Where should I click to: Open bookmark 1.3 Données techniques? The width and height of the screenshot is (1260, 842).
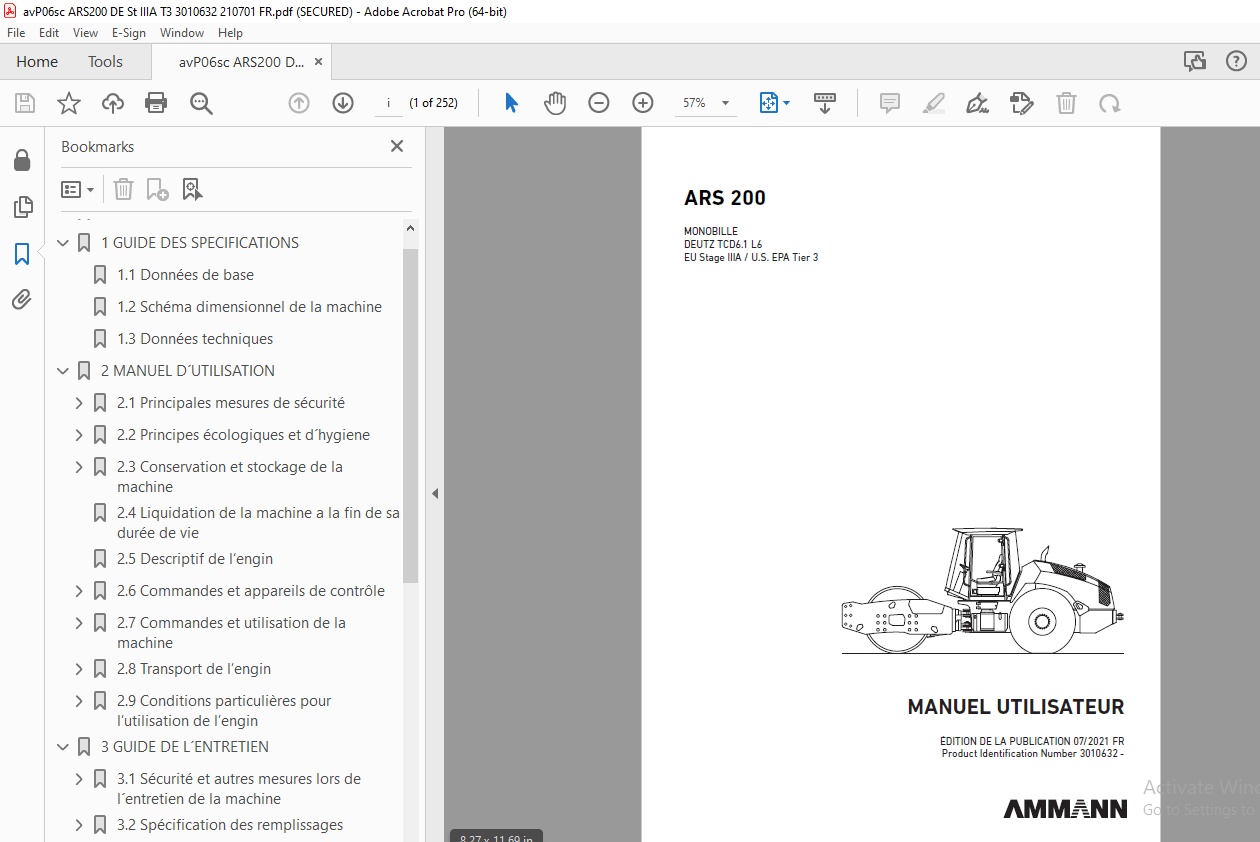point(195,339)
